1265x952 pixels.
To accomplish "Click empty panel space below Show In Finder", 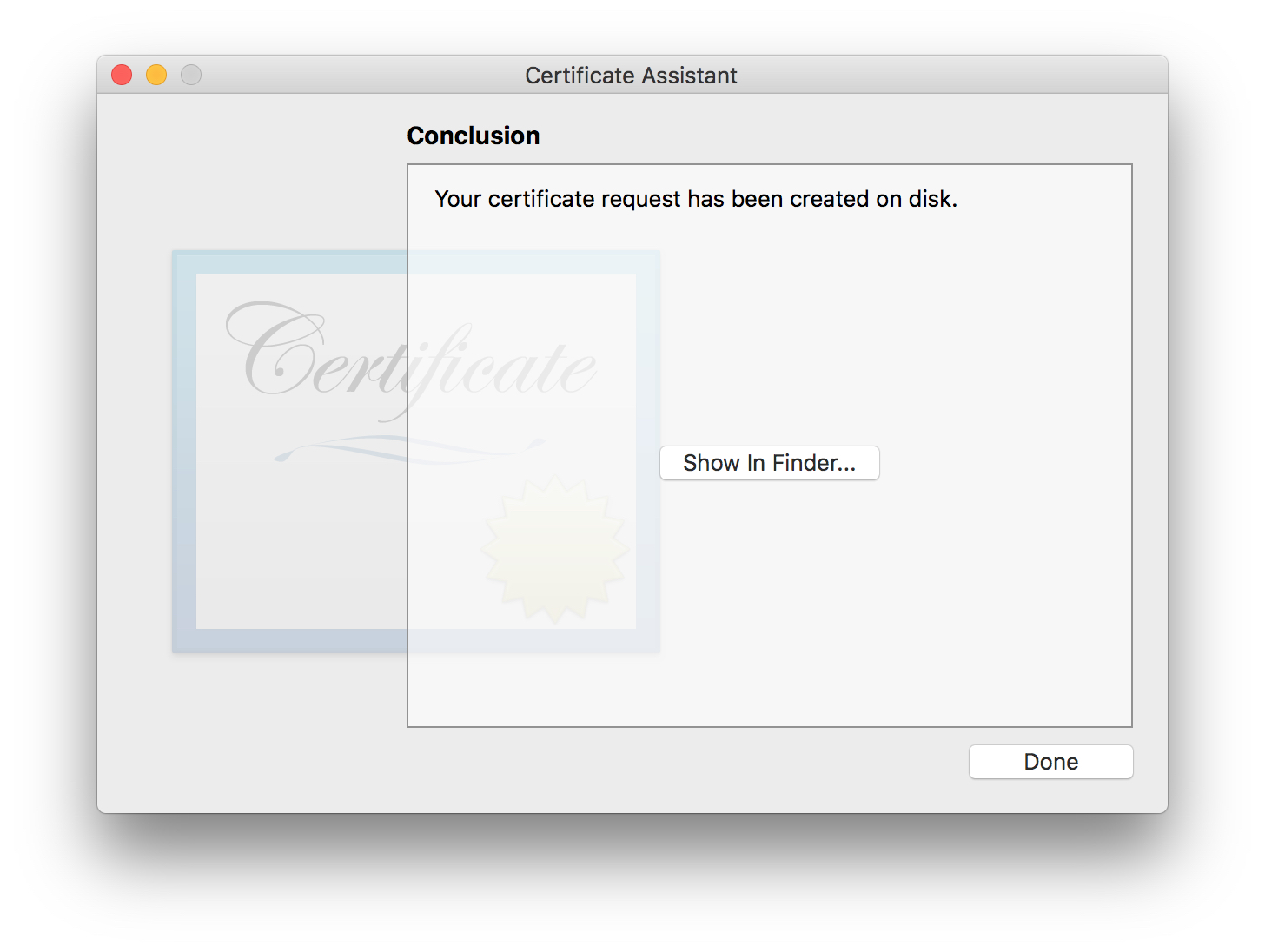I will [769, 608].
